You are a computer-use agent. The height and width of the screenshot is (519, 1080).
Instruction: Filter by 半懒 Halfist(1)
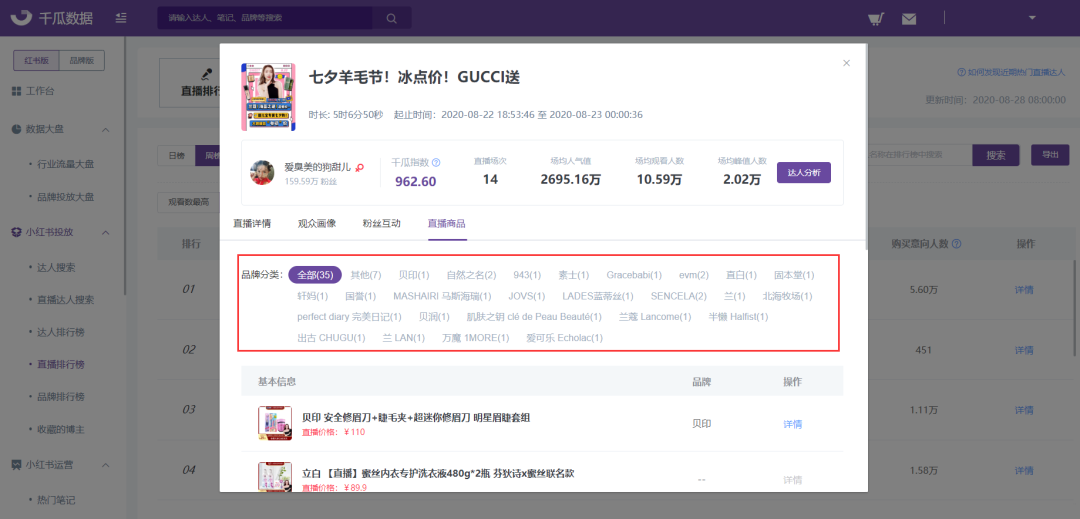click(x=738, y=317)
